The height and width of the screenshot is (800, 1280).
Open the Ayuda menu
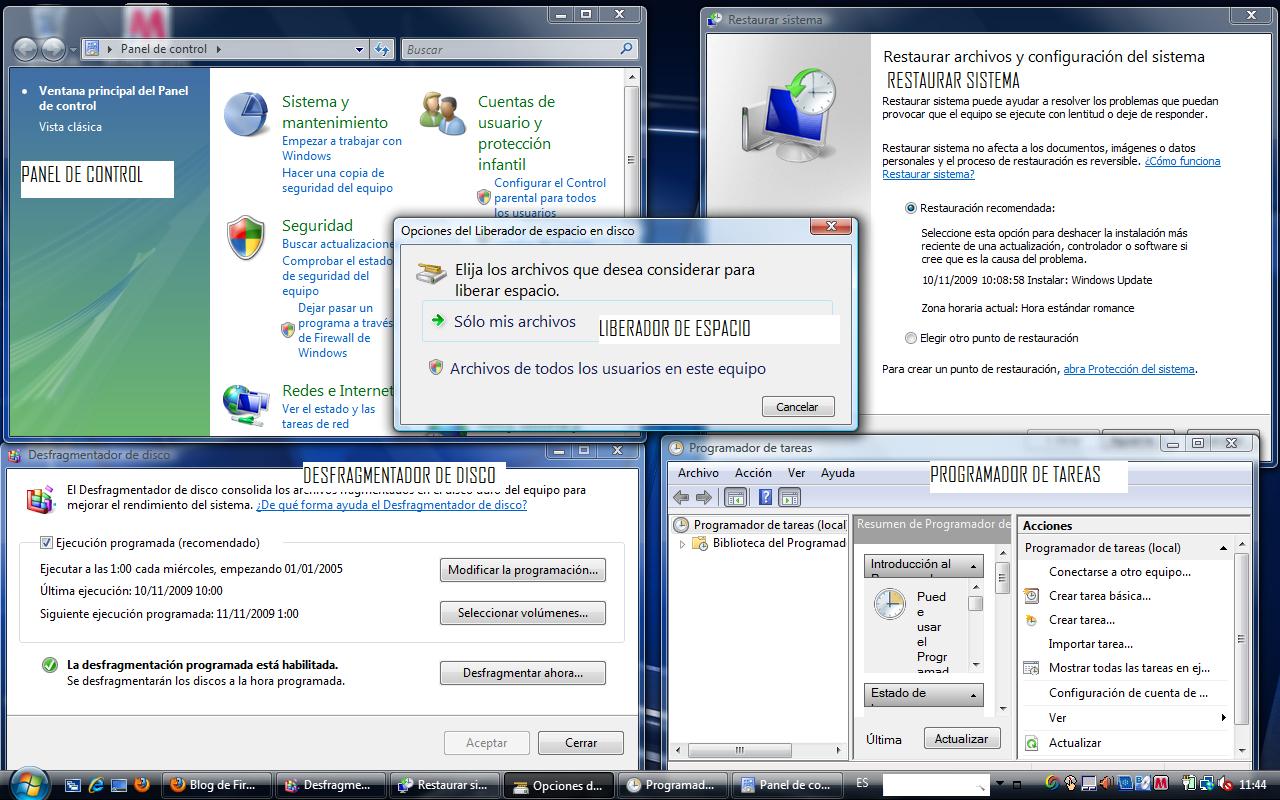[x=838, y=473]
